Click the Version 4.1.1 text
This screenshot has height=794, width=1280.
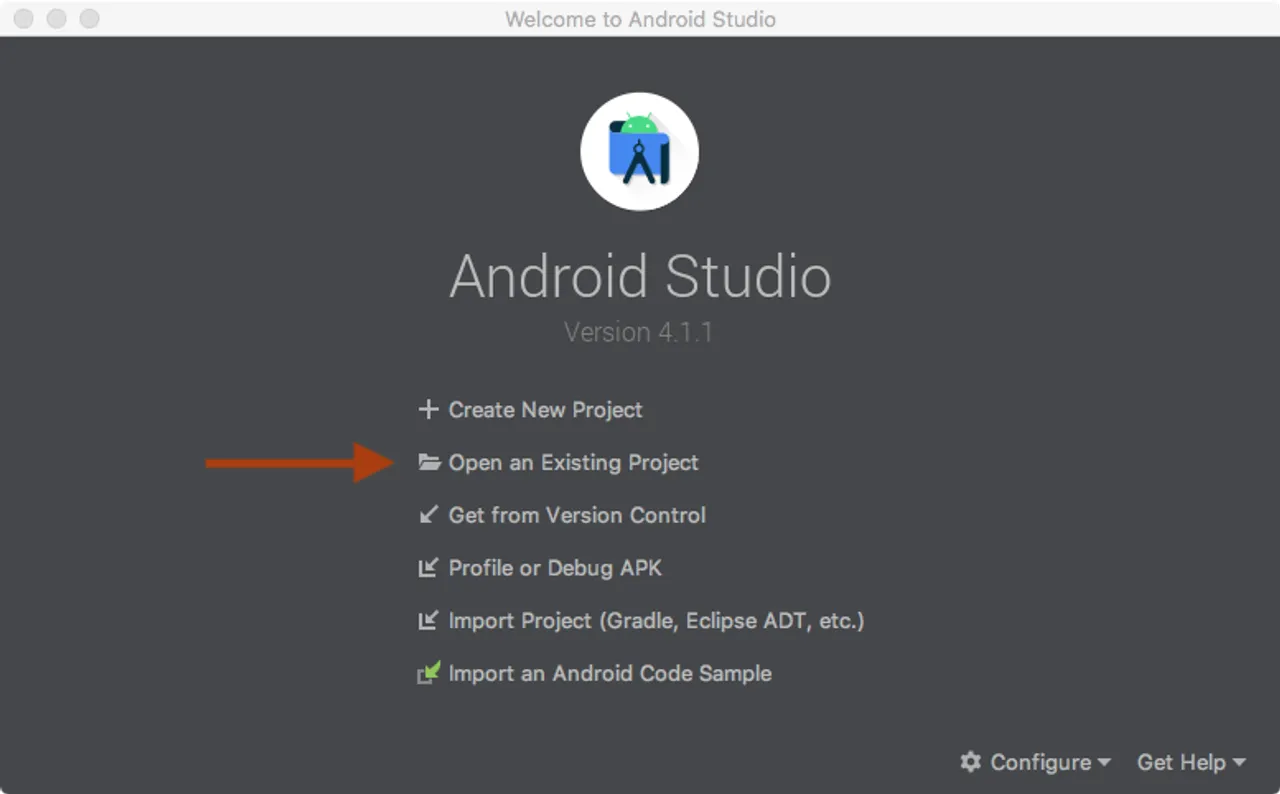pos(639,331)
